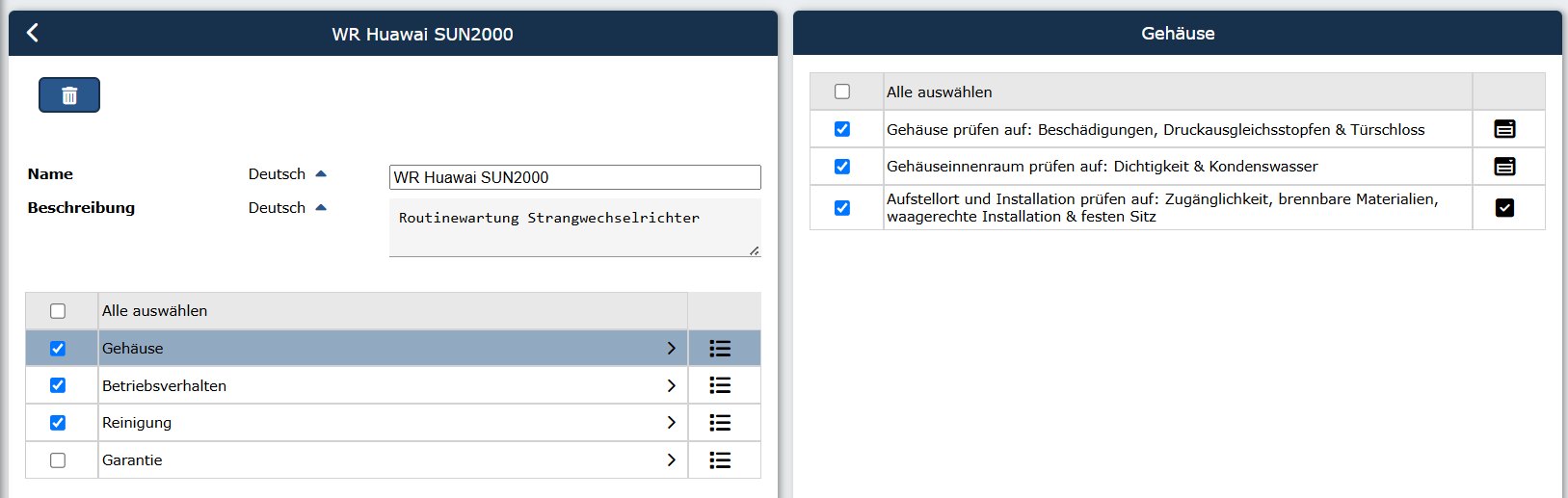Click the Beschreibung text area
Viewport: 1568px width, 498px height.
click(x=575, y=227)
